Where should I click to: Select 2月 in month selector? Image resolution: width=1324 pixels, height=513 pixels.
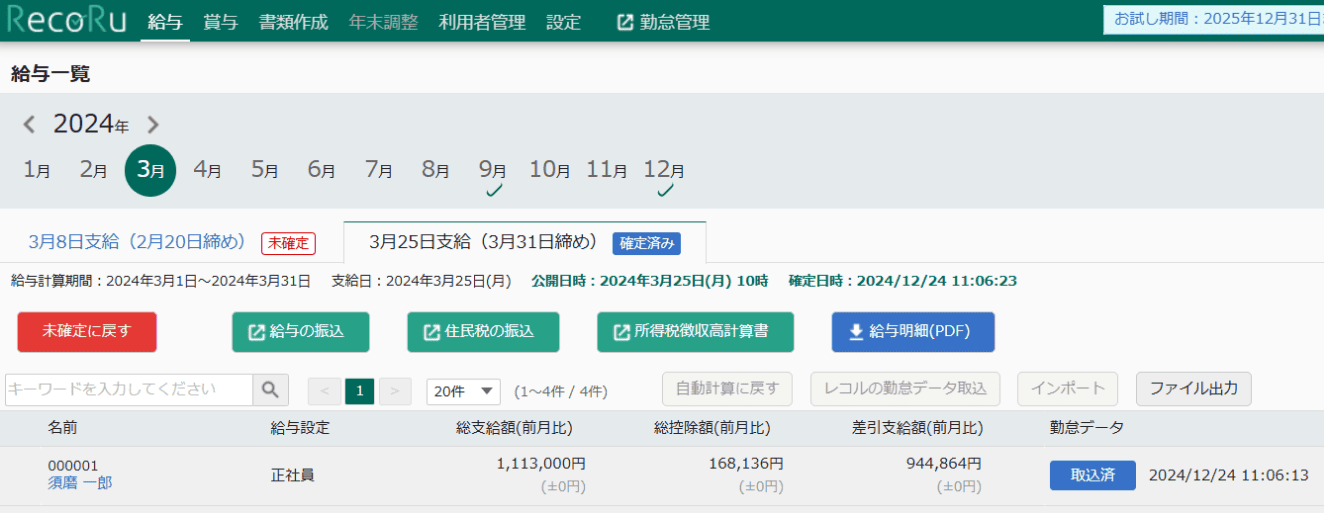click(93, 170)
